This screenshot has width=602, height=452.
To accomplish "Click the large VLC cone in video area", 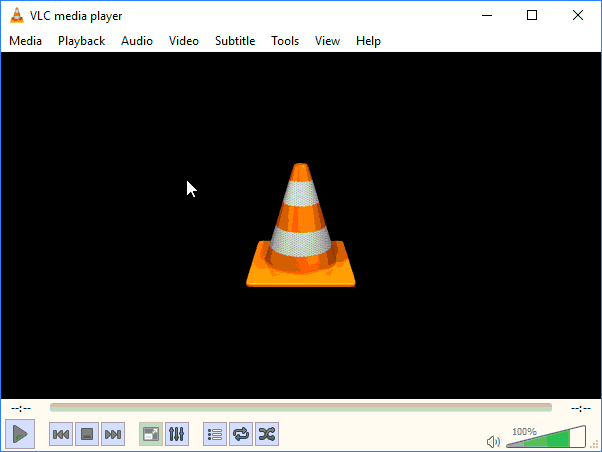I will 301,225.
